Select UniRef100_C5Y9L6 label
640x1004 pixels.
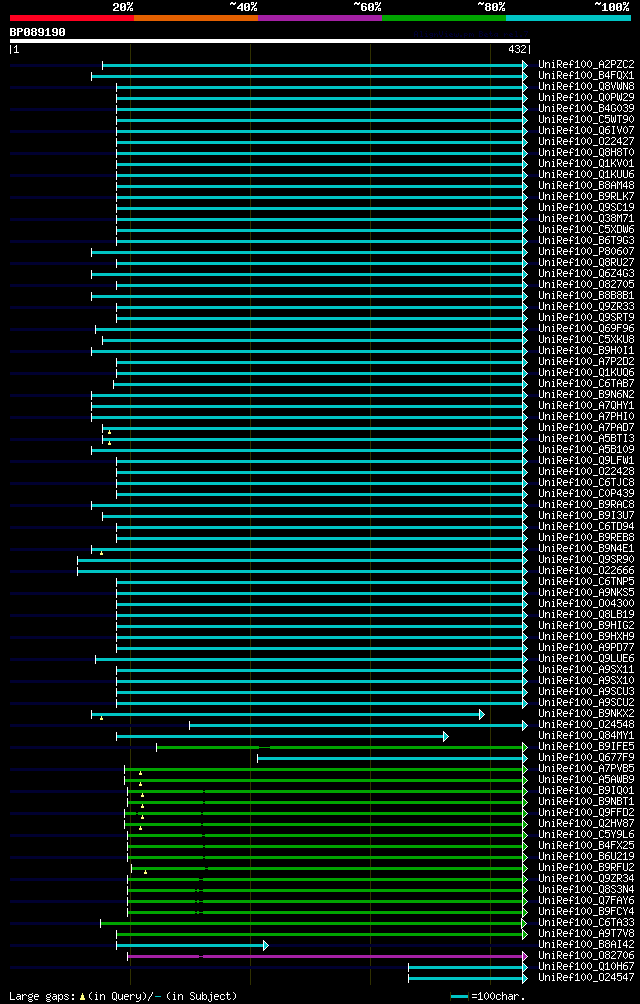[586, 835]
